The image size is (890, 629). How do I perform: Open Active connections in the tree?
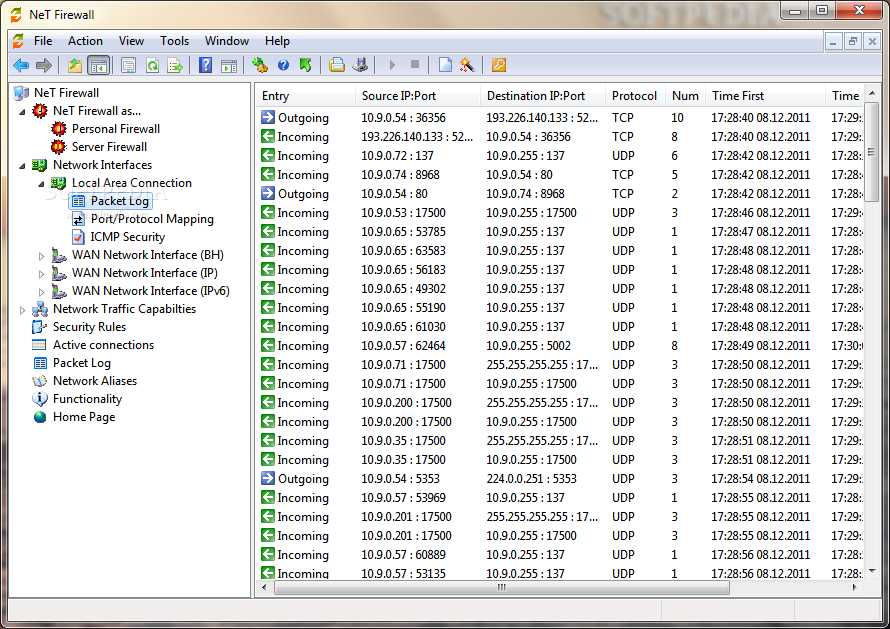click(103, 345)
